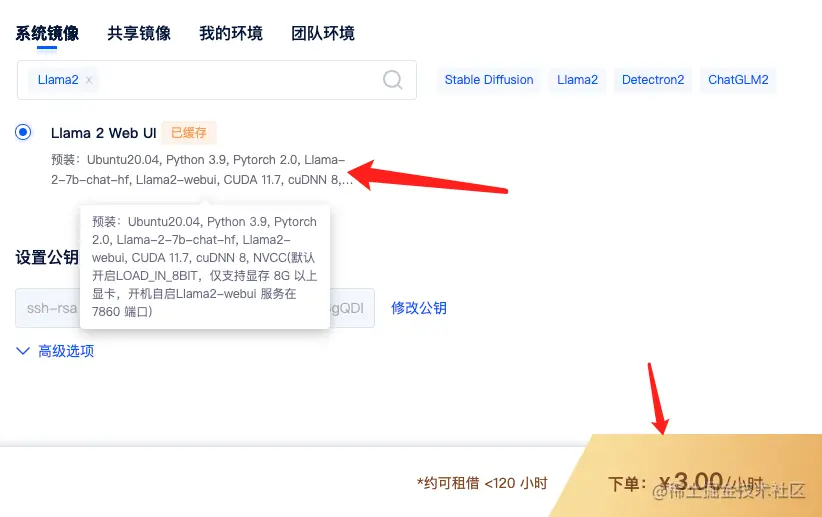This screenshot has height=517, width=822.
Task: Click the truncated 预装 description under Llama 2 Web UI
Action: tap(202, 169)
